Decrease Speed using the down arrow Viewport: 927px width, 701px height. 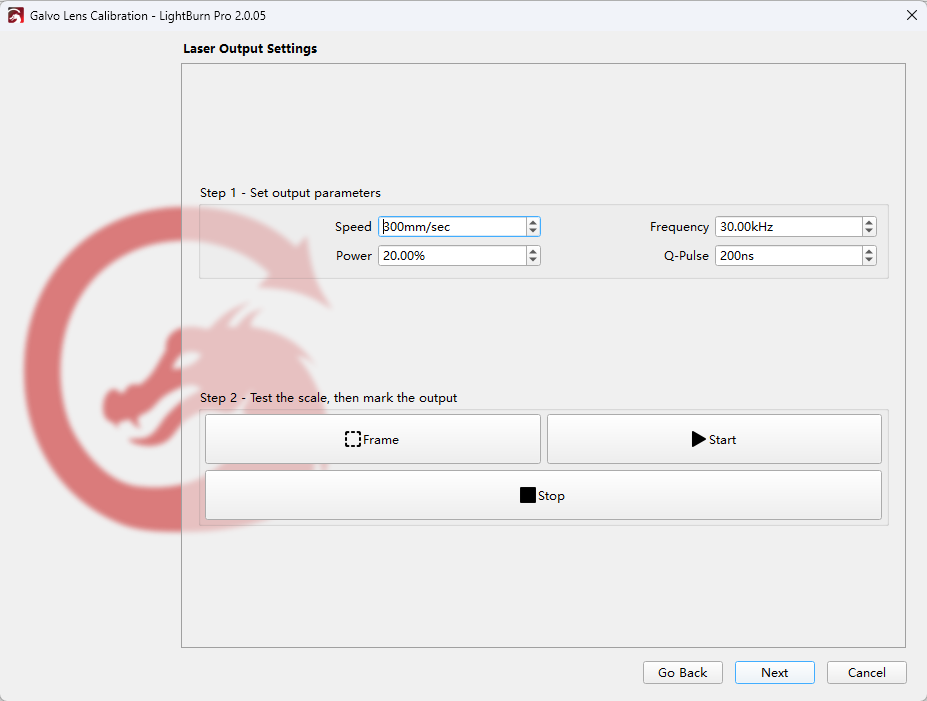pyautogui.click(x=533, y=232)
